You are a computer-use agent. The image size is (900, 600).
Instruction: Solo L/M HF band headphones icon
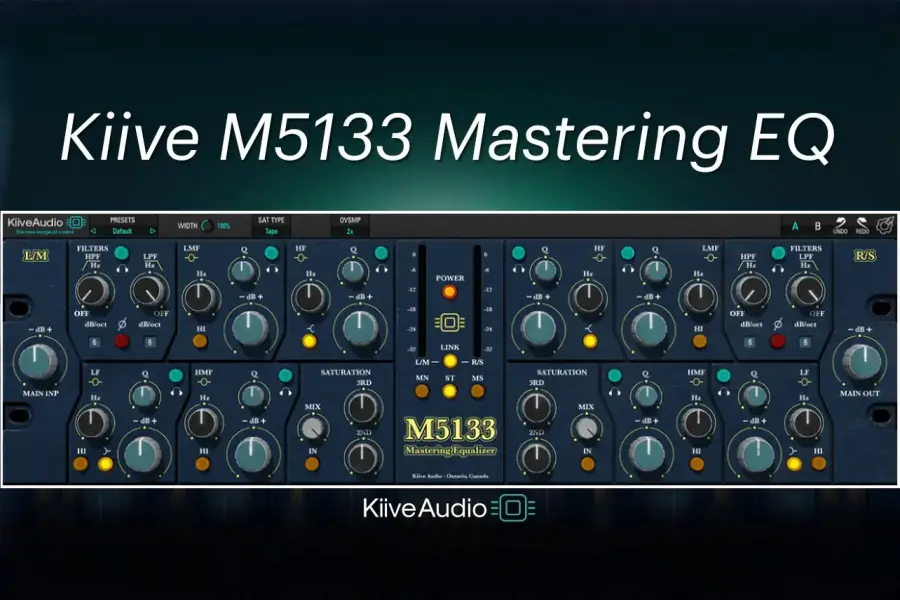click(x=382, y=268)
